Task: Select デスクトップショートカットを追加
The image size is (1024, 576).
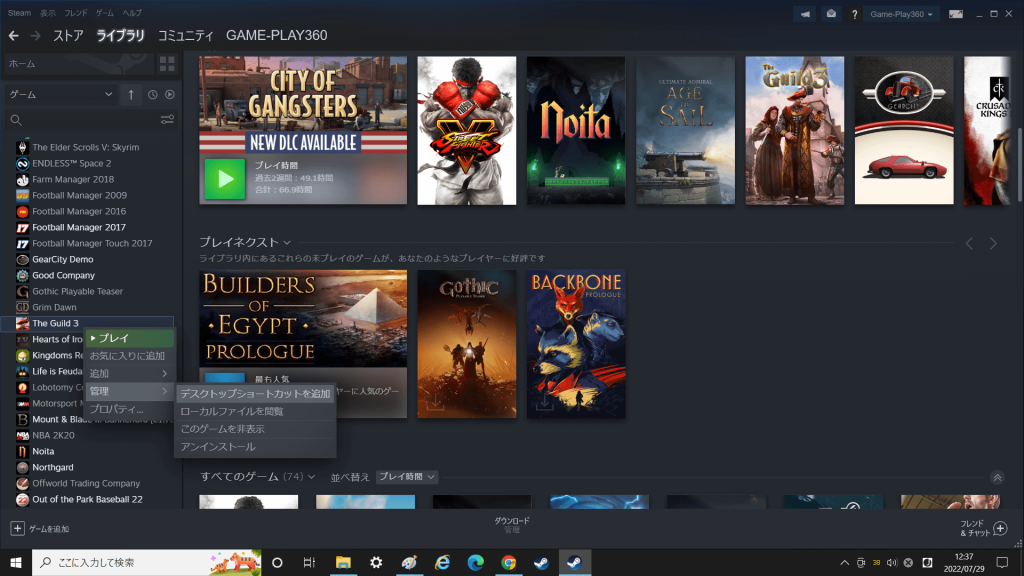Action: pyautogui.click(x=255, y=394)
